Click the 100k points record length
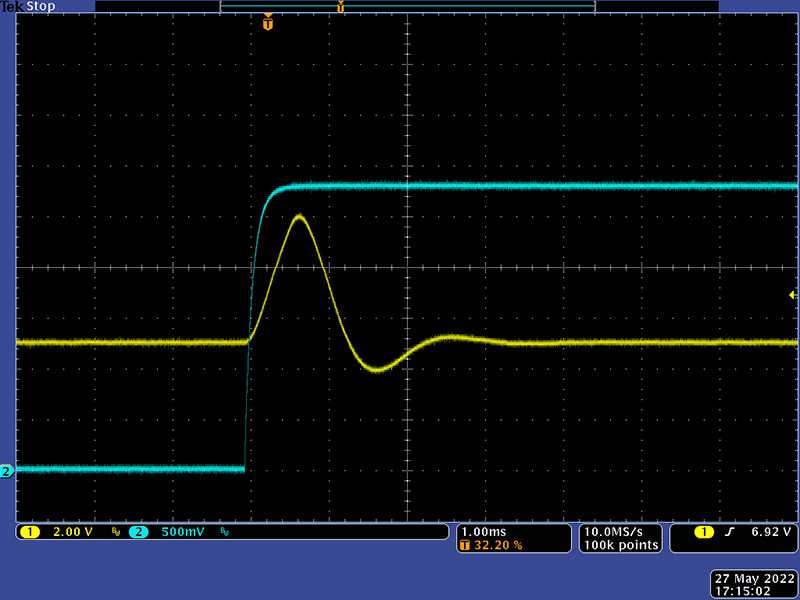 pos(621,545)
